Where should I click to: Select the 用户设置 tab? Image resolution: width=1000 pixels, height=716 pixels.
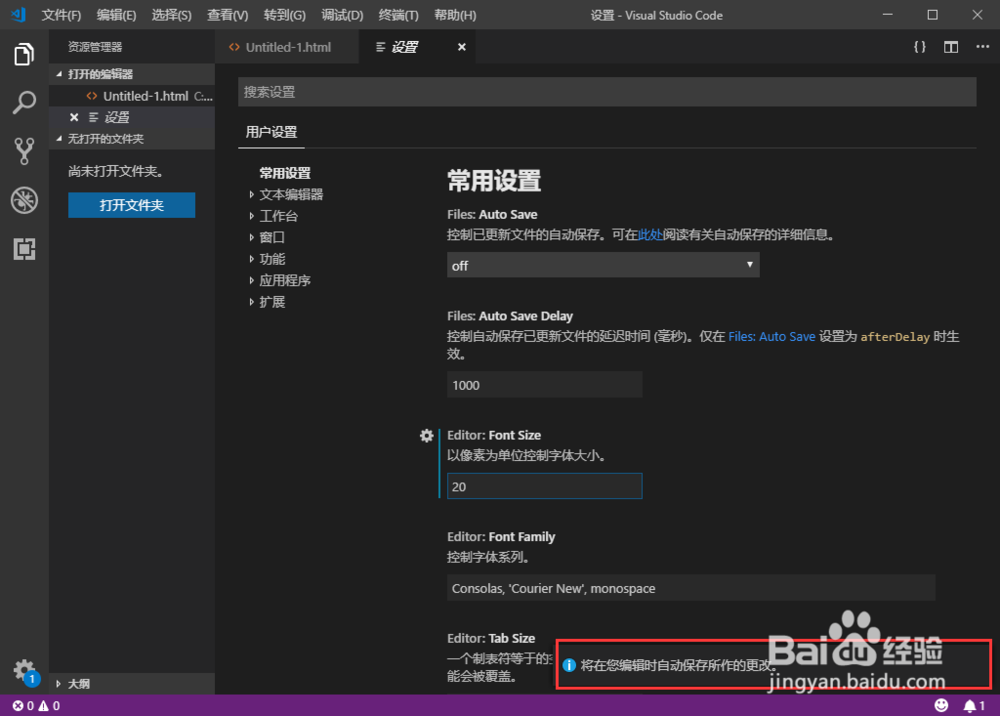[272, 132]
